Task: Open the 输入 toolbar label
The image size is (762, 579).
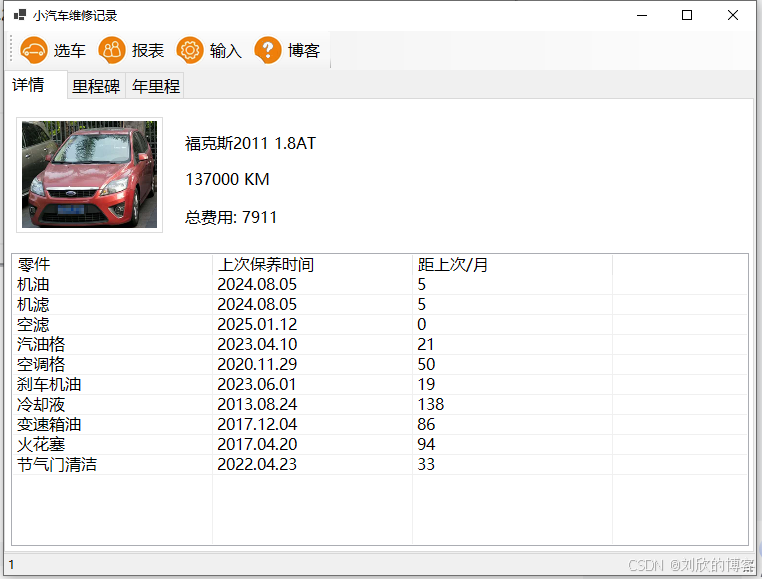Action: tap(225, 51)
